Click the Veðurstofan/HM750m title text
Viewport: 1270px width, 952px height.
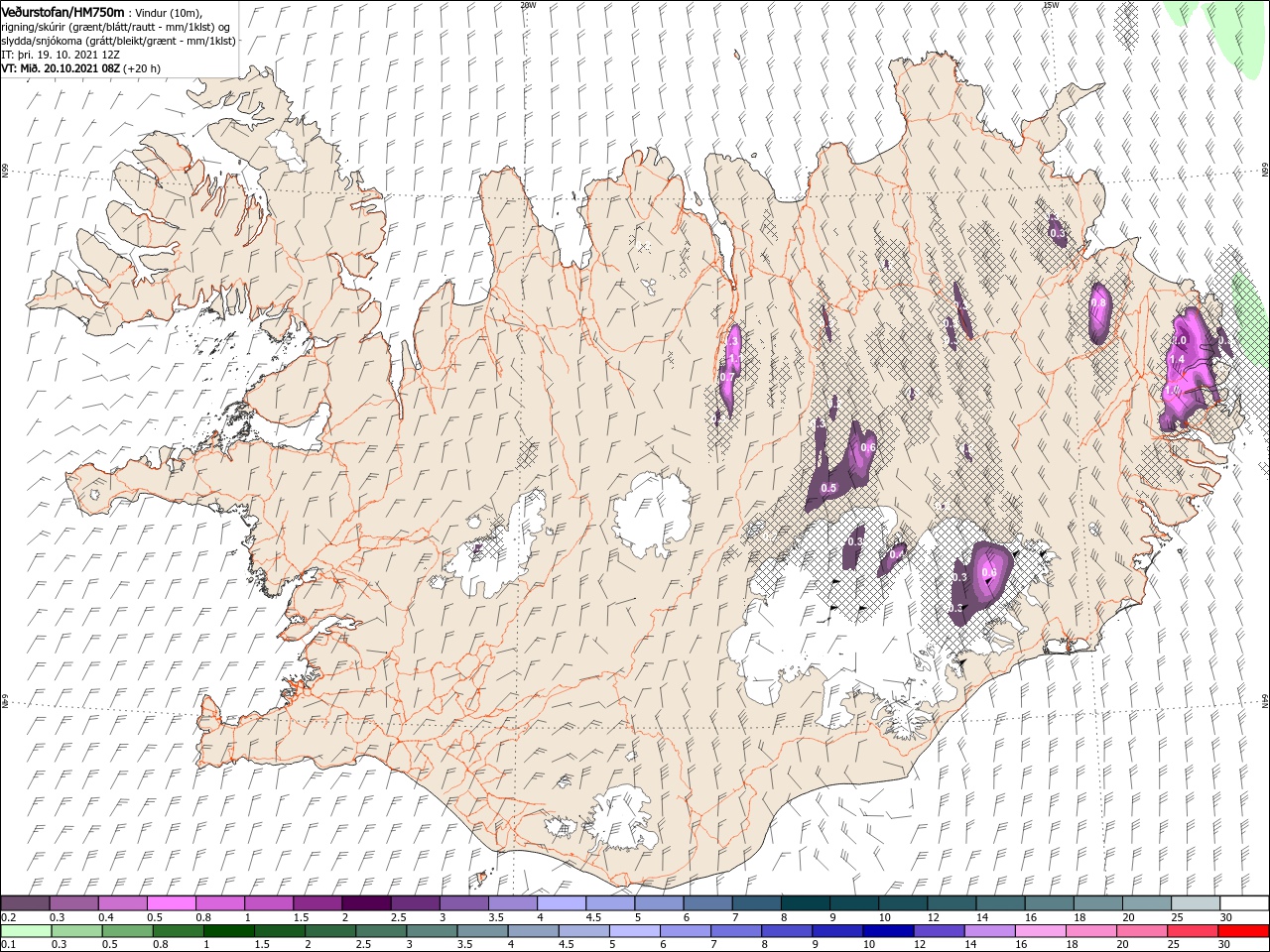coord(63,11)
